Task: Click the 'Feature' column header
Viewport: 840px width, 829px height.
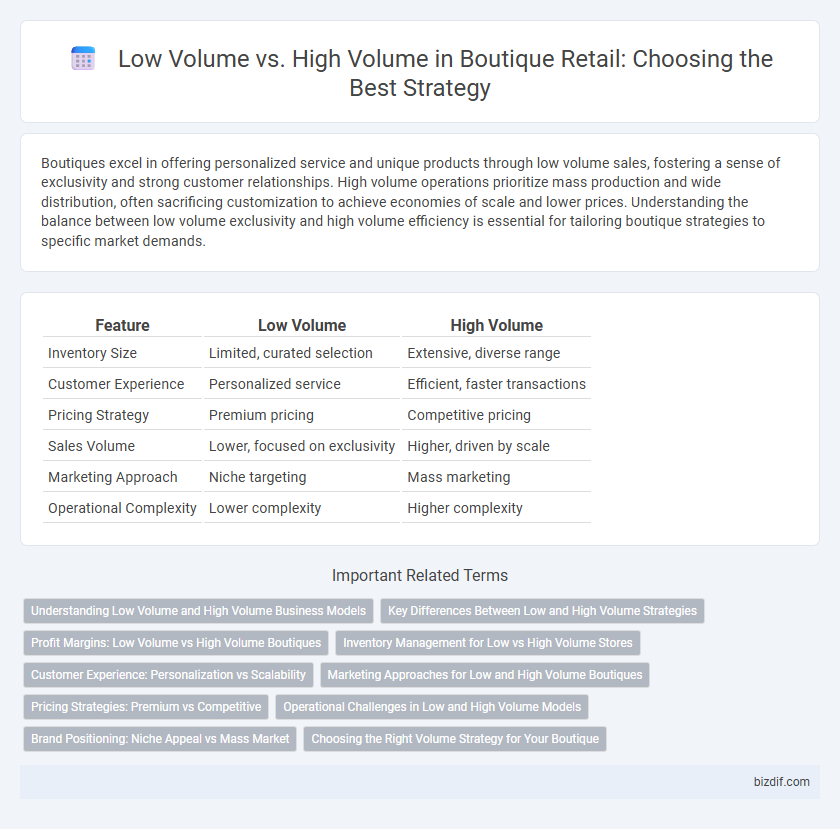Action: [122, 325]
